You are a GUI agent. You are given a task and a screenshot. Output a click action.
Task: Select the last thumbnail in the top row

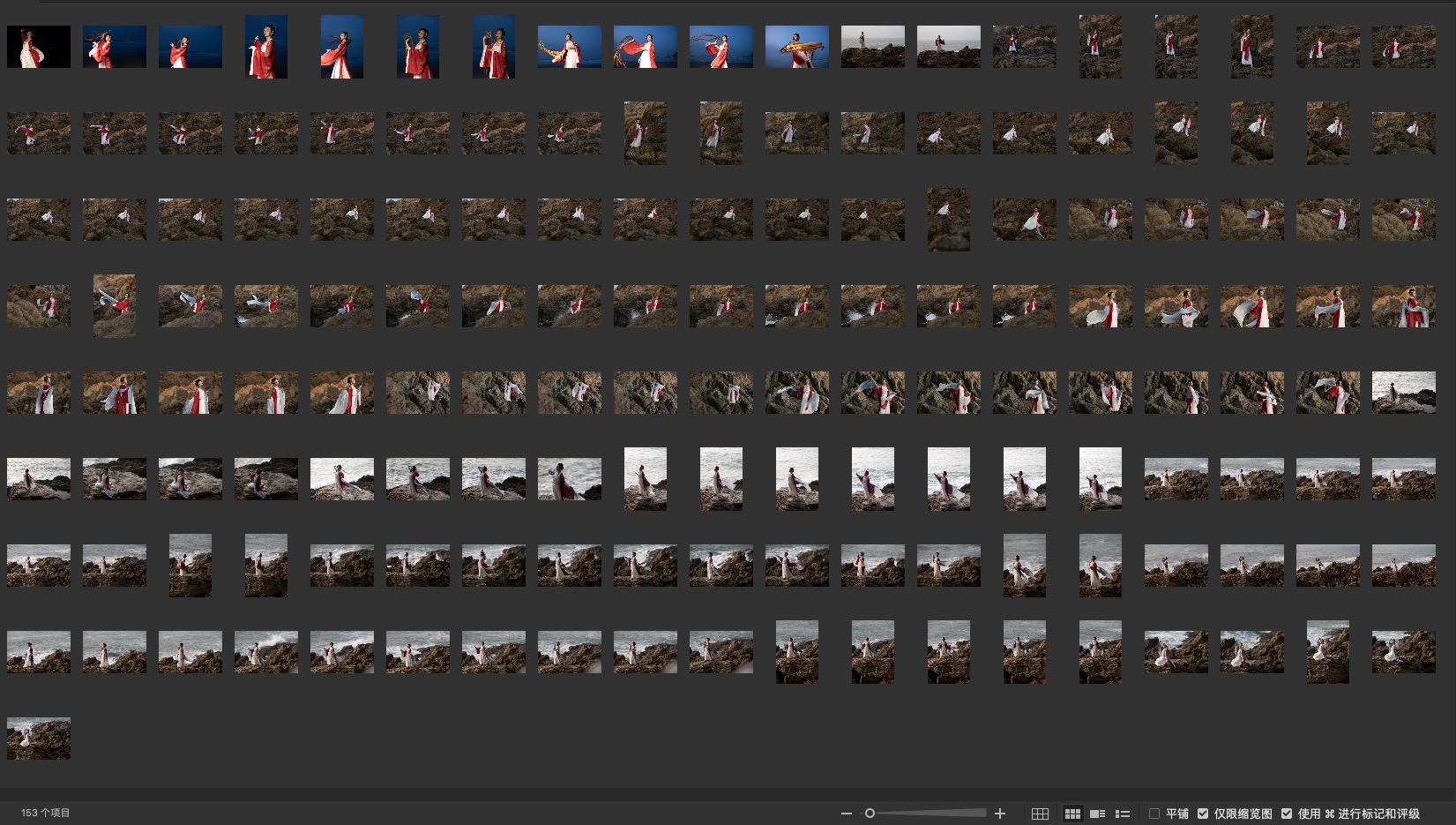tap(1403, 47)
